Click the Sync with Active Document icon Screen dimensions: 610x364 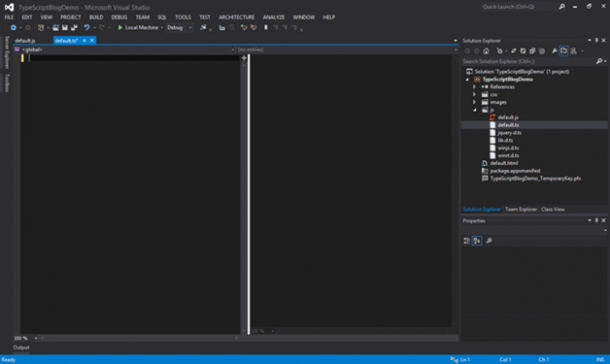point(514,51)
